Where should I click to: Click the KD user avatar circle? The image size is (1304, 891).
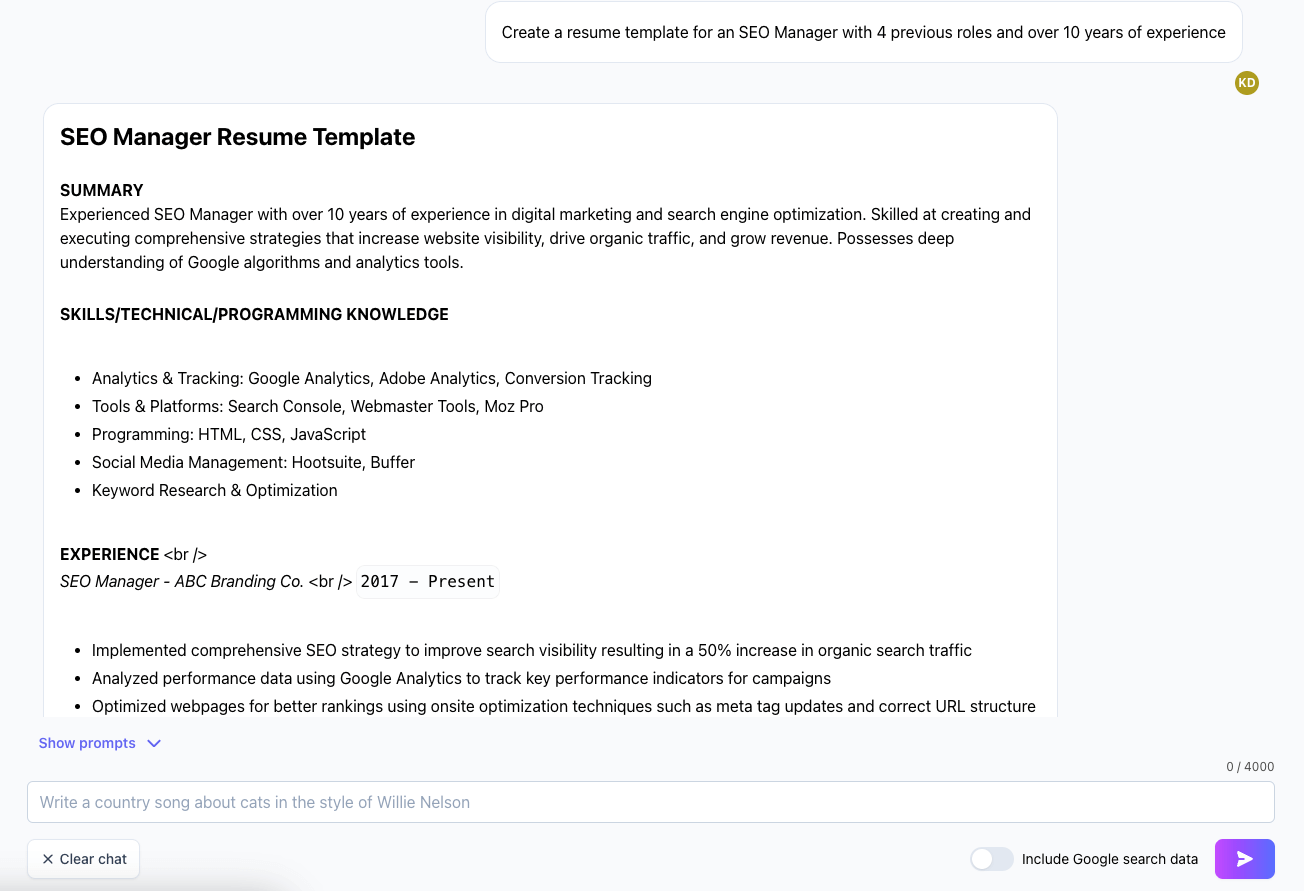[x=1246, y=83]
